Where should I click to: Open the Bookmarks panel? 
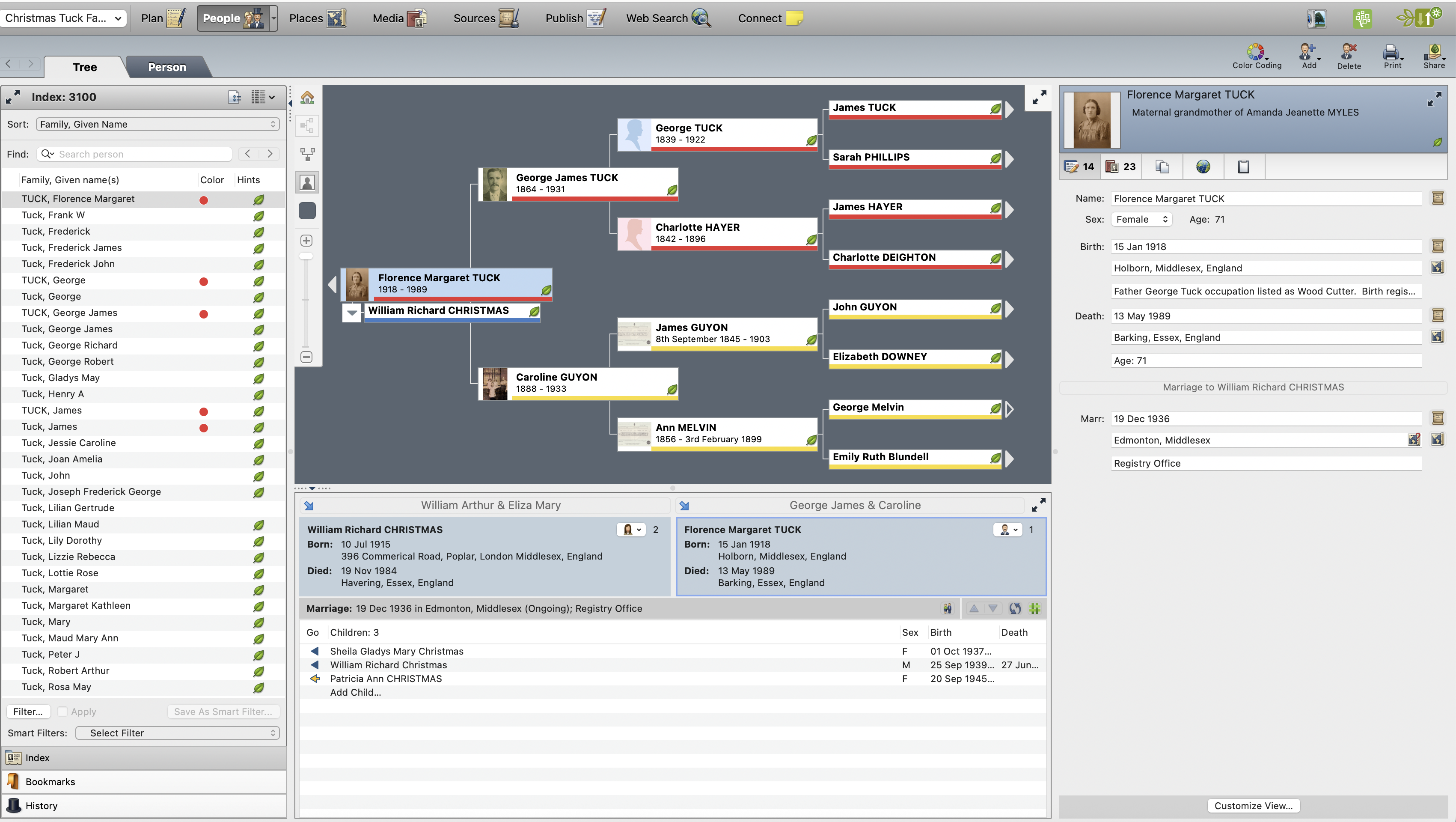click(x=51, y=781)
